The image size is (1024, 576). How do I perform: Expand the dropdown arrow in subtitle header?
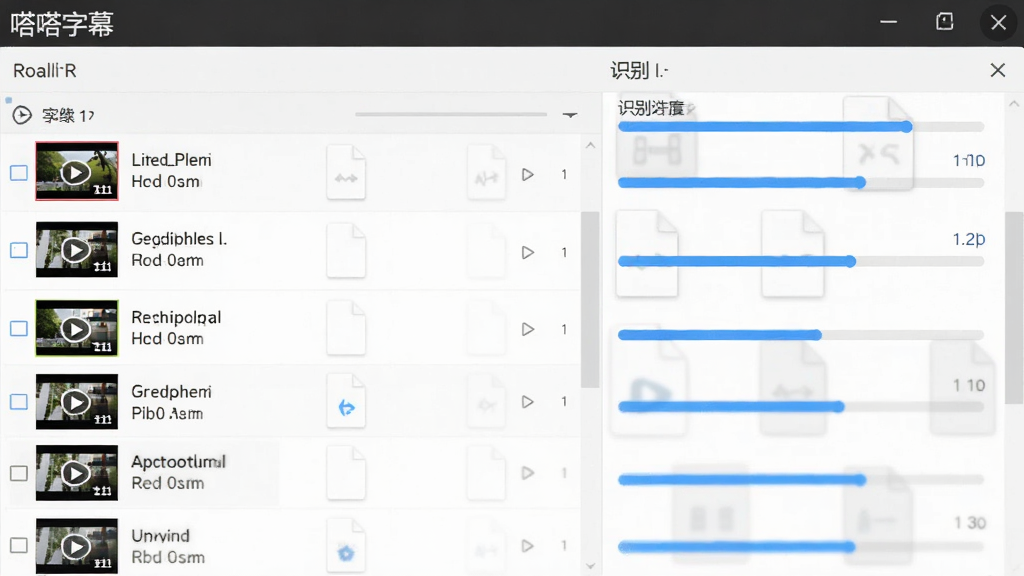(570, 115)
